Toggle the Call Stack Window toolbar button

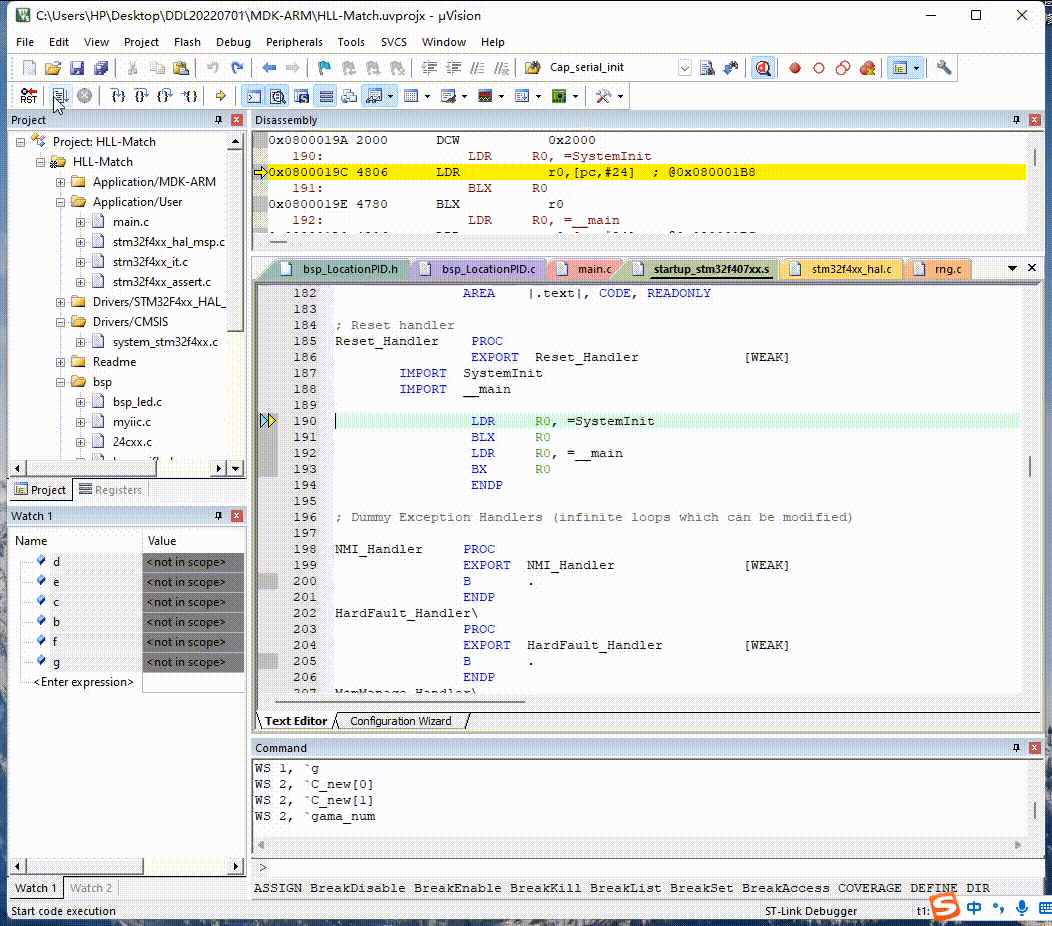click(349, 96)
